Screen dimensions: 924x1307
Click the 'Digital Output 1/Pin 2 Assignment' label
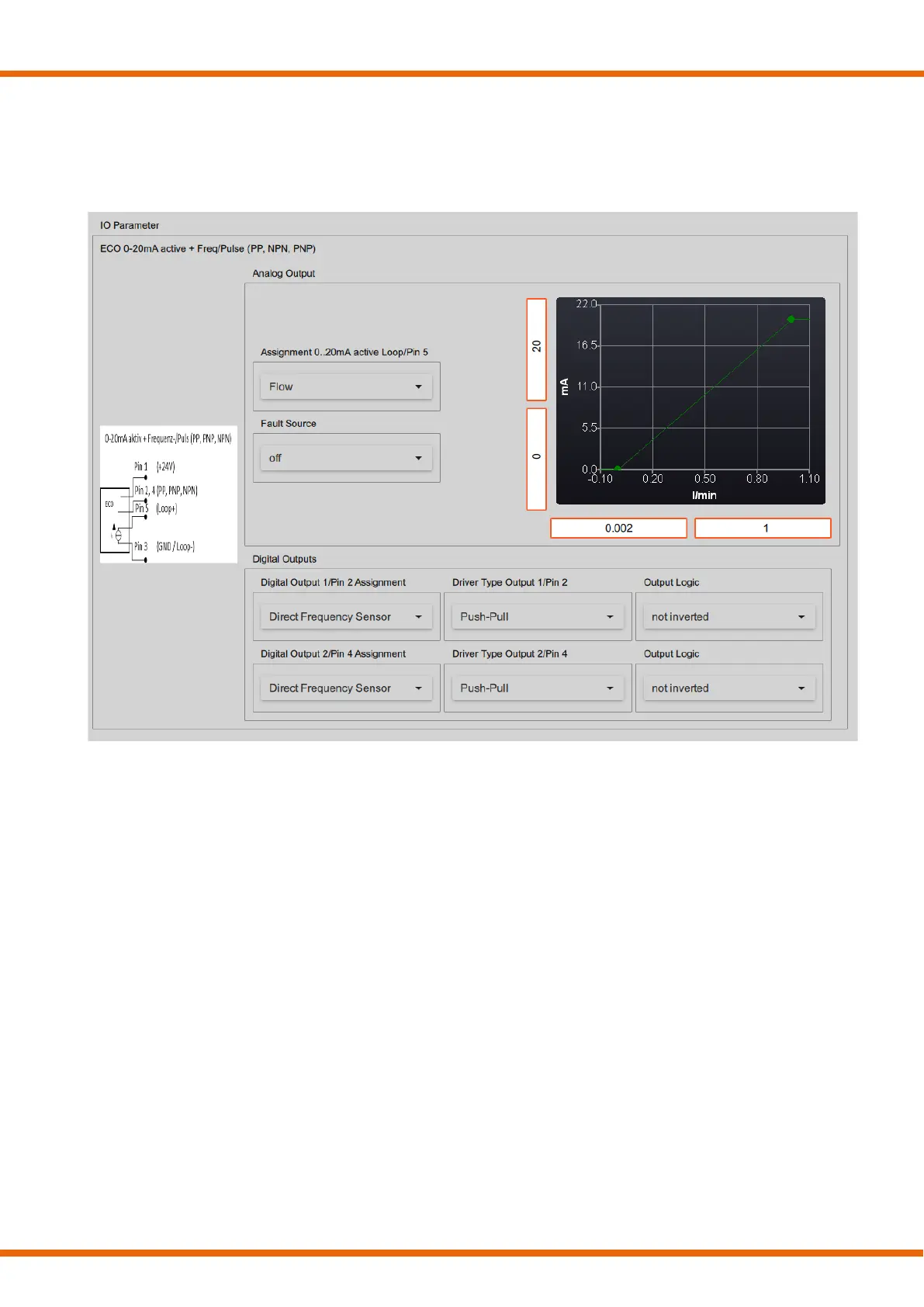333,583
